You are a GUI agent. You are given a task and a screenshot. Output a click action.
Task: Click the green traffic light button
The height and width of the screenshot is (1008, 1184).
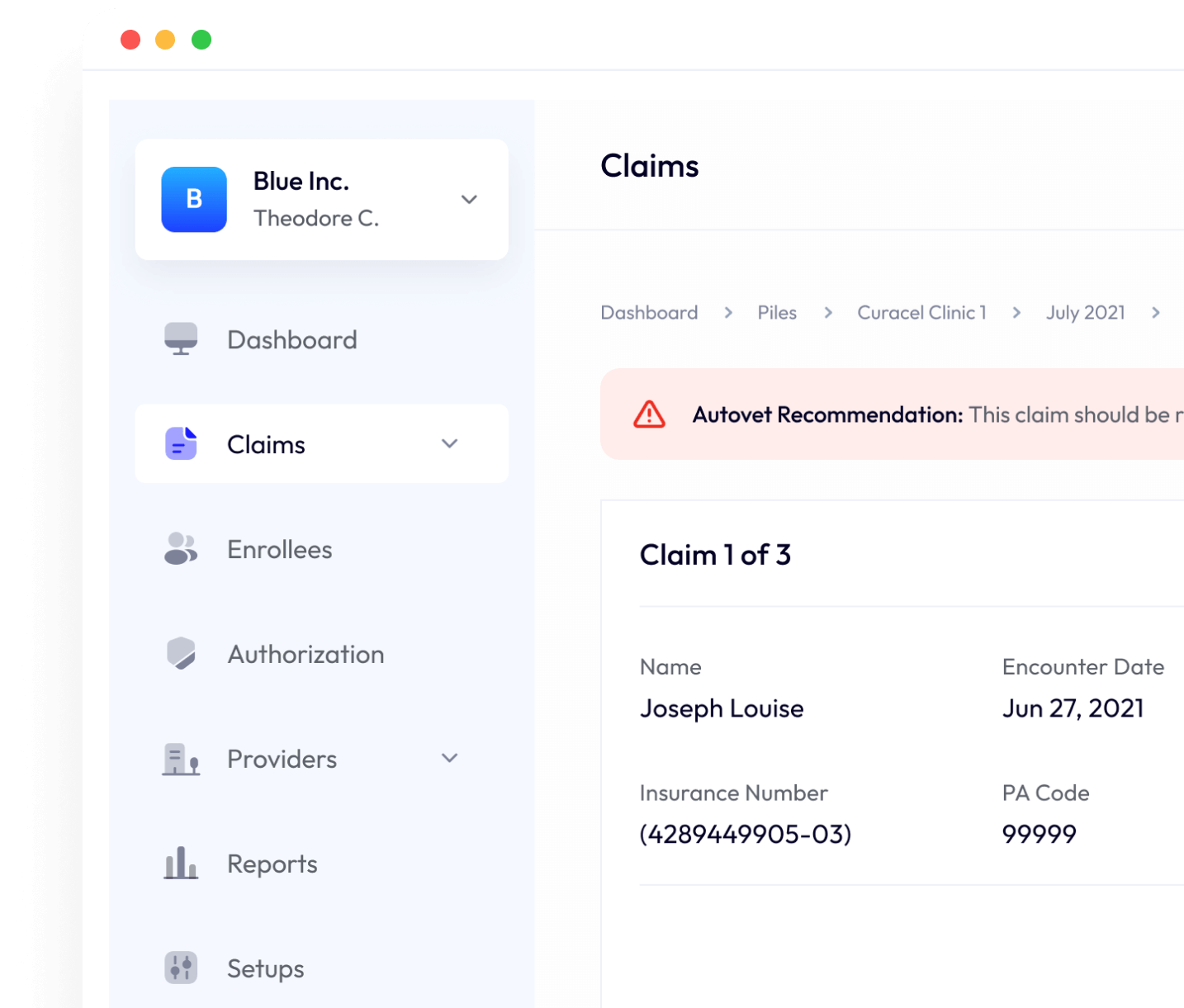pyautogui.click(x=200, y=39)
